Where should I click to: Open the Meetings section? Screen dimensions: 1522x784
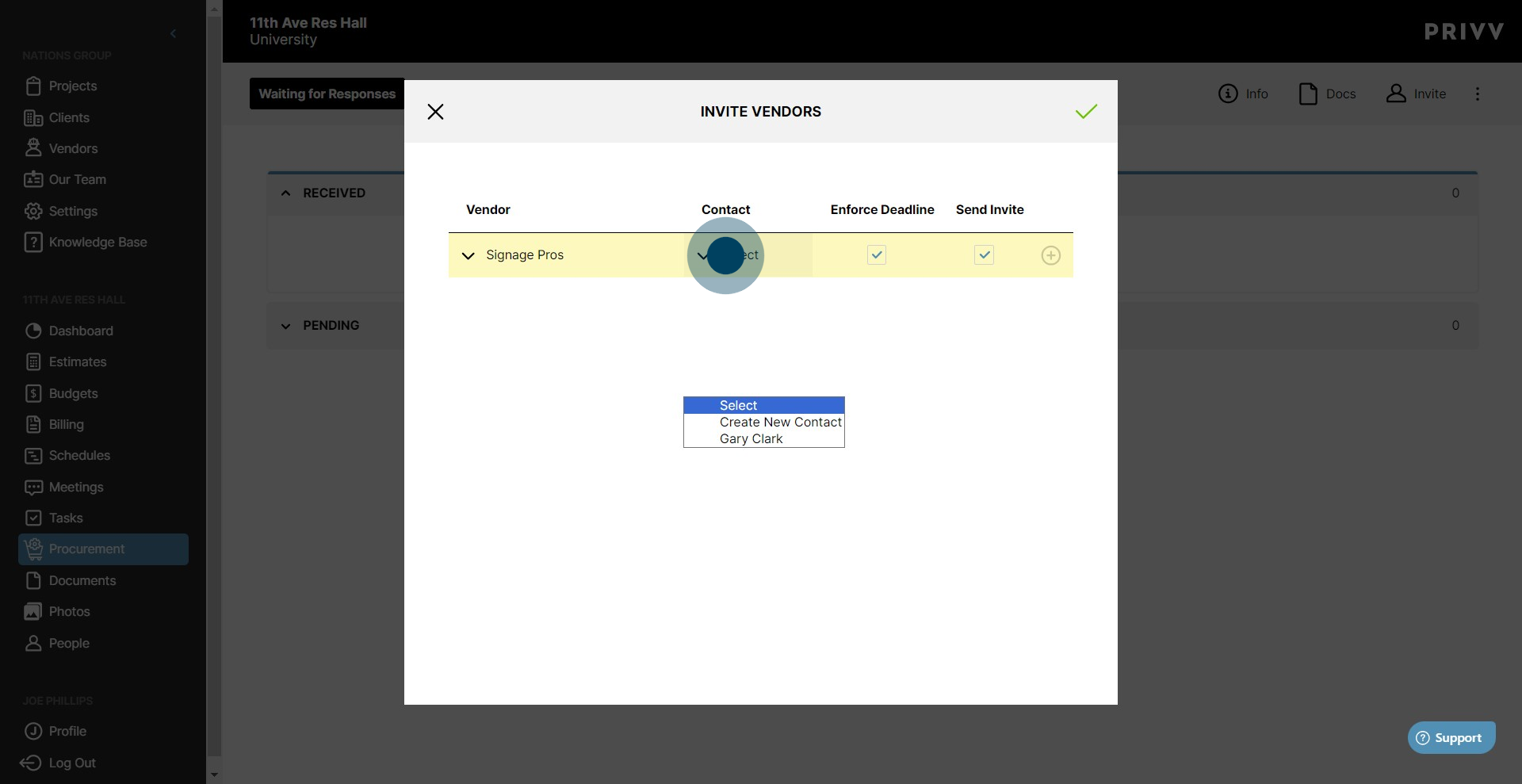[x=76, y=487]
